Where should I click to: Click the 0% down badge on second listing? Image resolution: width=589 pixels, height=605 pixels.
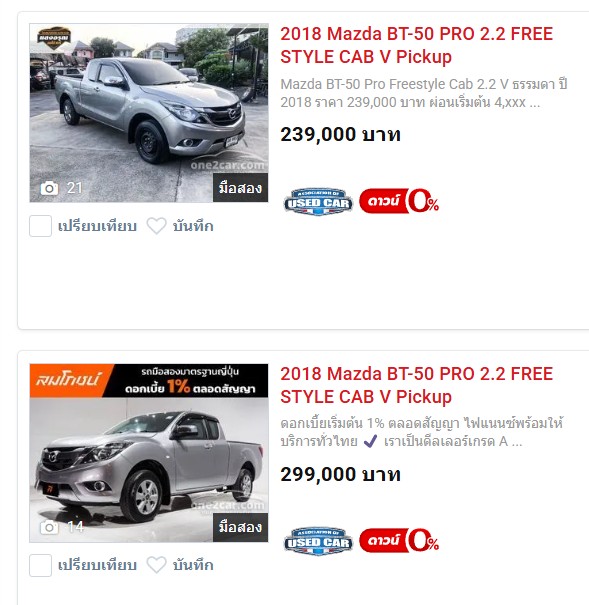pyautogui.click(x=399, y=540)
